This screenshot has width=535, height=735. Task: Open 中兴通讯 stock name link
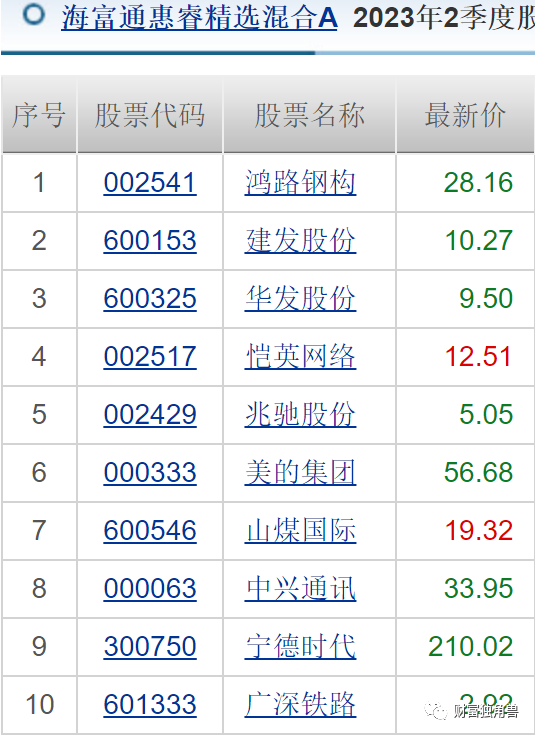pyautogui.click(x=300, y=588)
